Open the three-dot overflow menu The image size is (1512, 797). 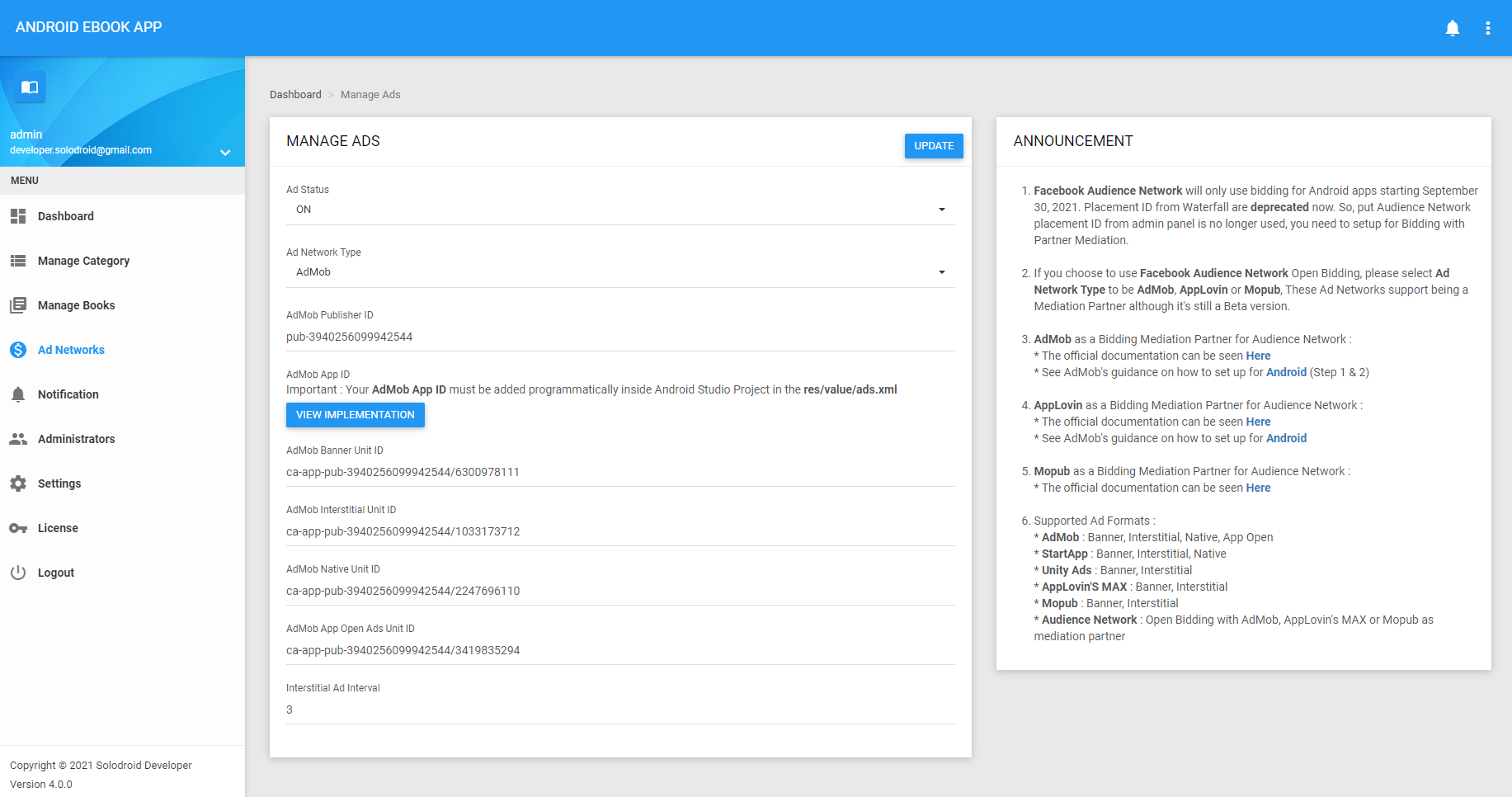(x=1488, y=28)
